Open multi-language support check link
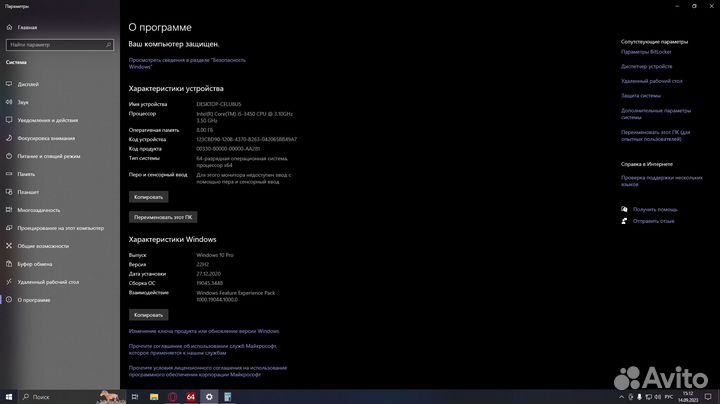 pos(662,181)
